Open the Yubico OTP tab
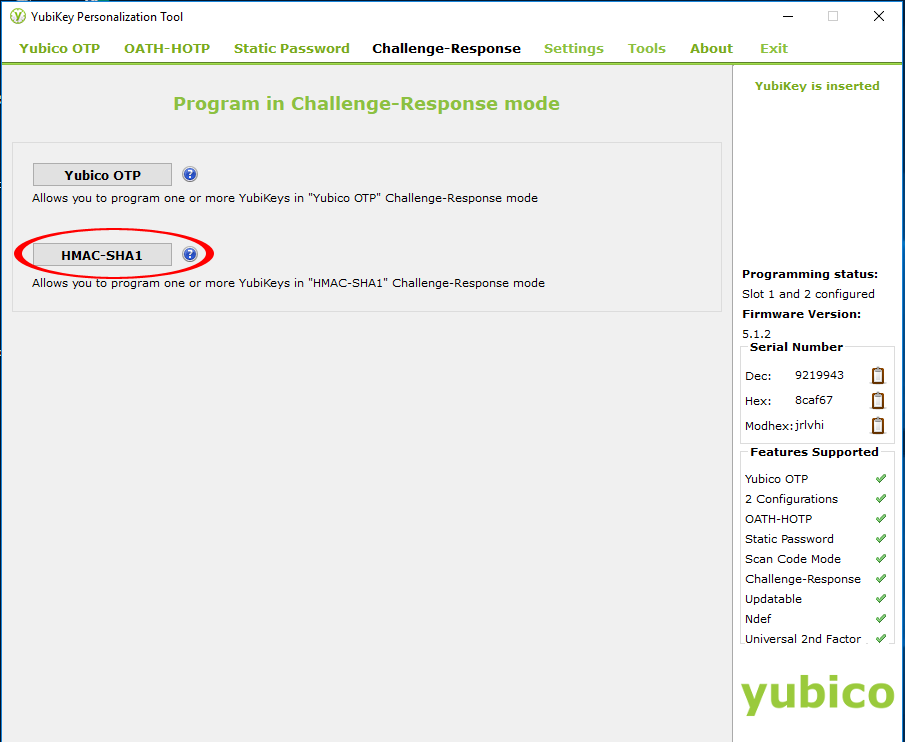The image size is (905, 742). tap(59, 48)
